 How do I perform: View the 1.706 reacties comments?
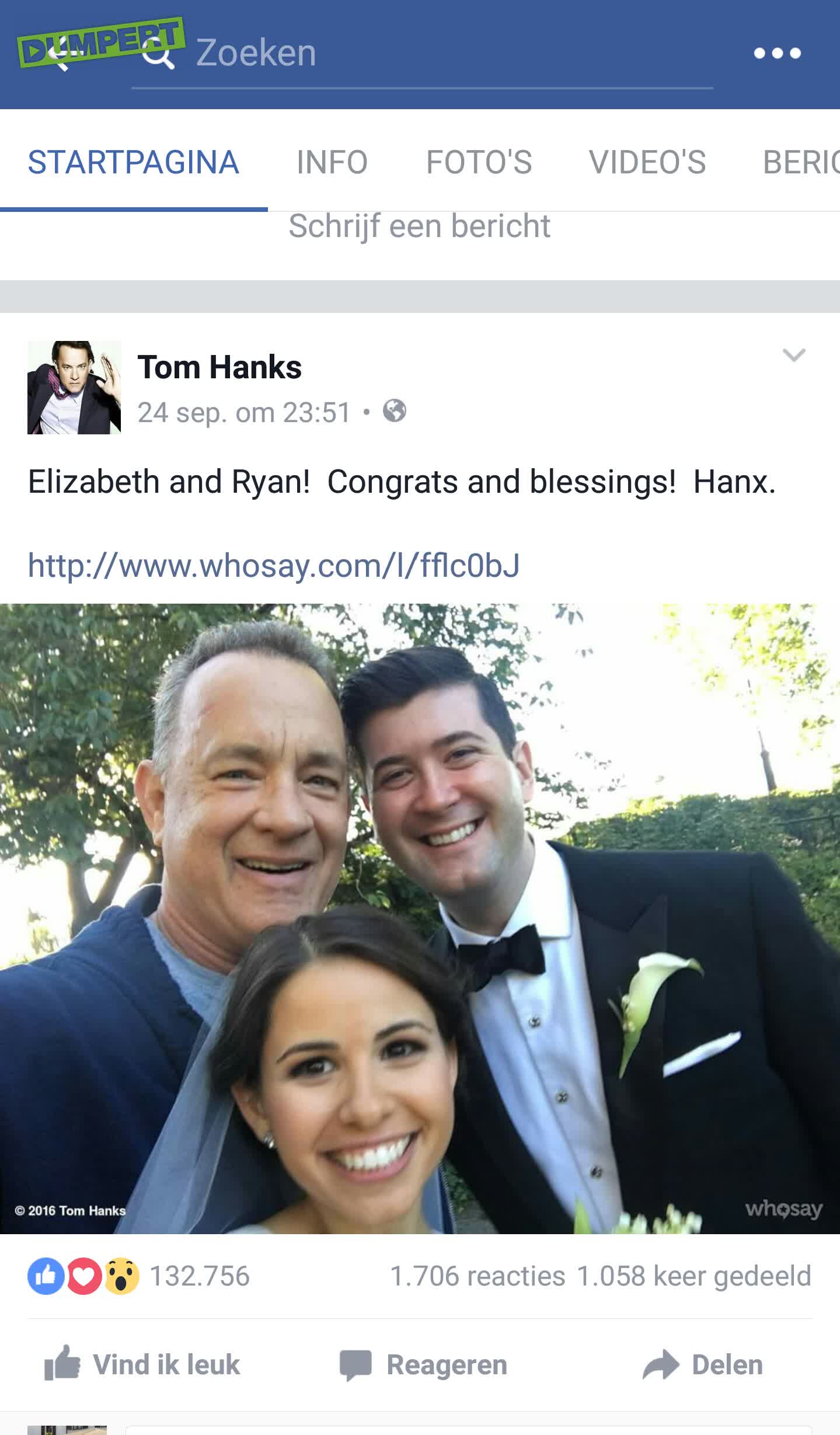(x=477, y=1276)
